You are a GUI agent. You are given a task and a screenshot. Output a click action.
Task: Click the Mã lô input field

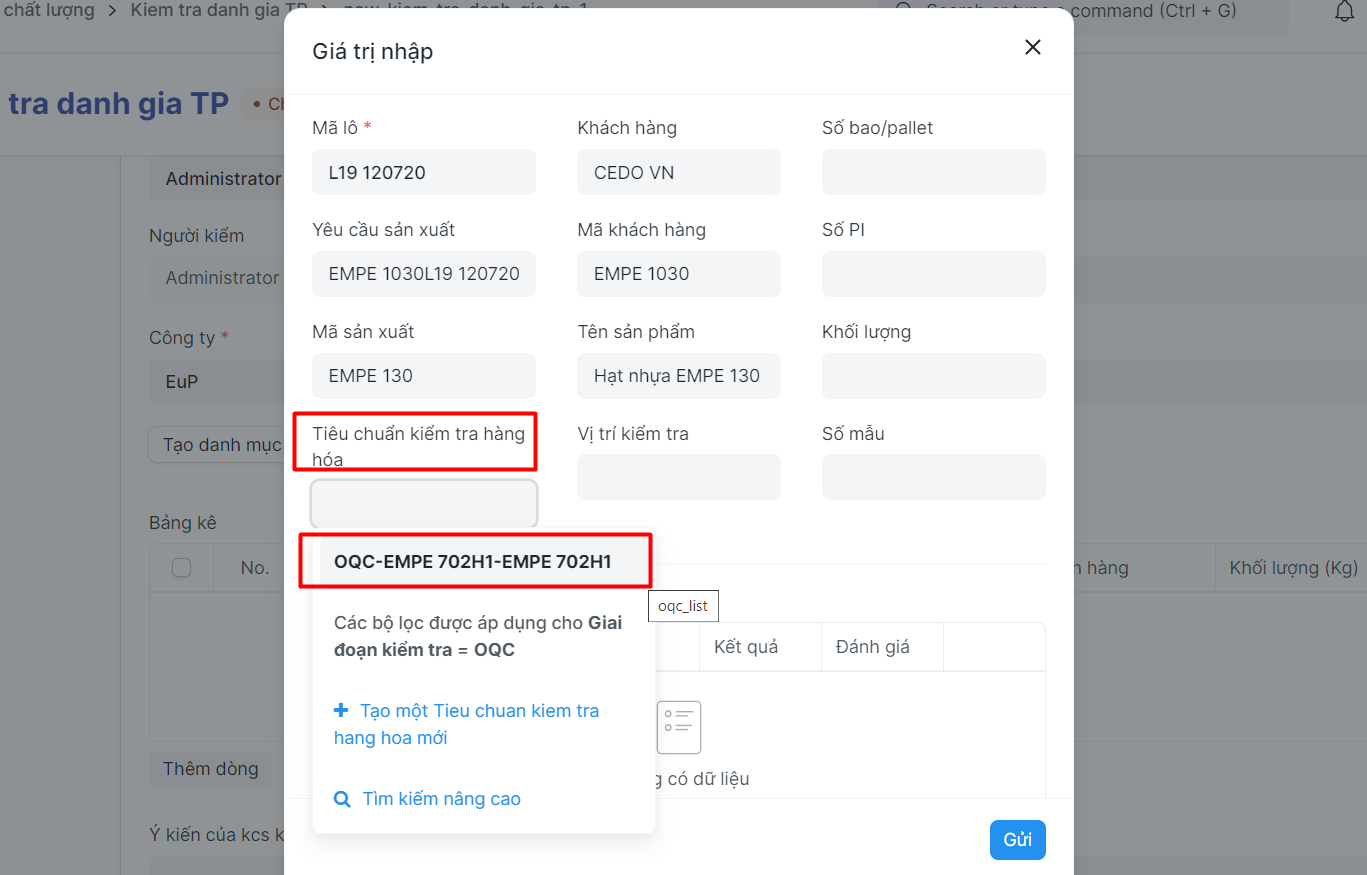pos(424,172)
